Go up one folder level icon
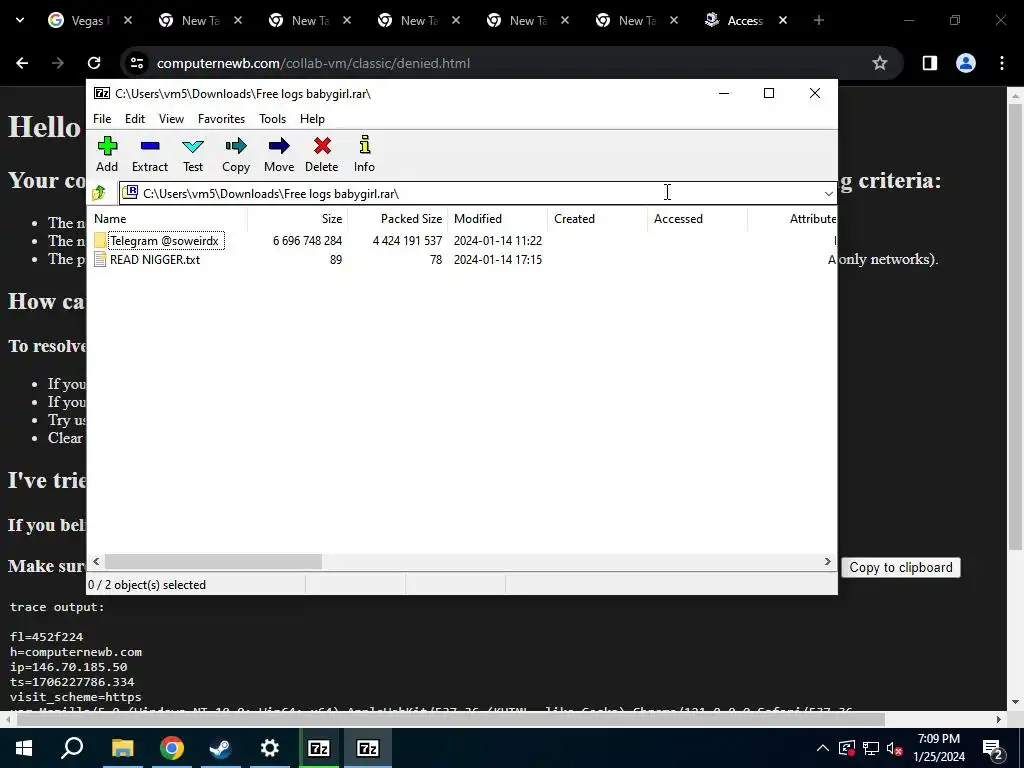 tap(99, 193)
